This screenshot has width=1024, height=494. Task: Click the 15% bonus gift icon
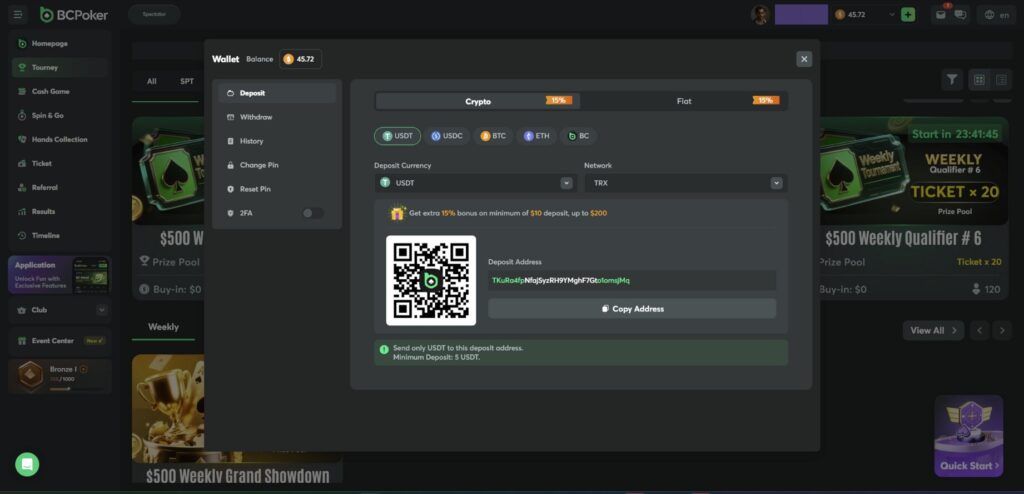pos(397,213)
